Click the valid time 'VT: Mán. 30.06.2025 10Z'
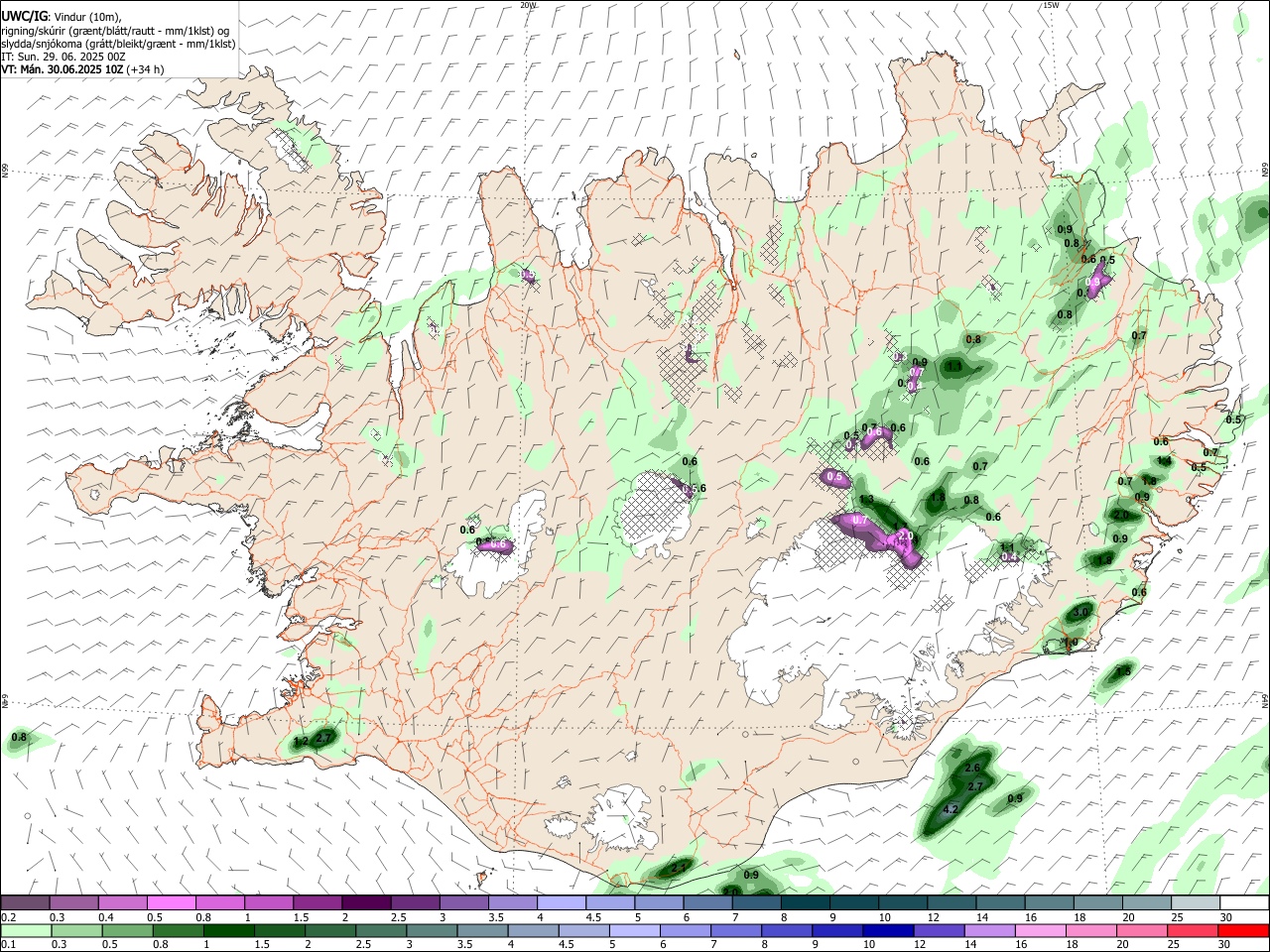This screenshot has width=1270, height=952. 62,69
